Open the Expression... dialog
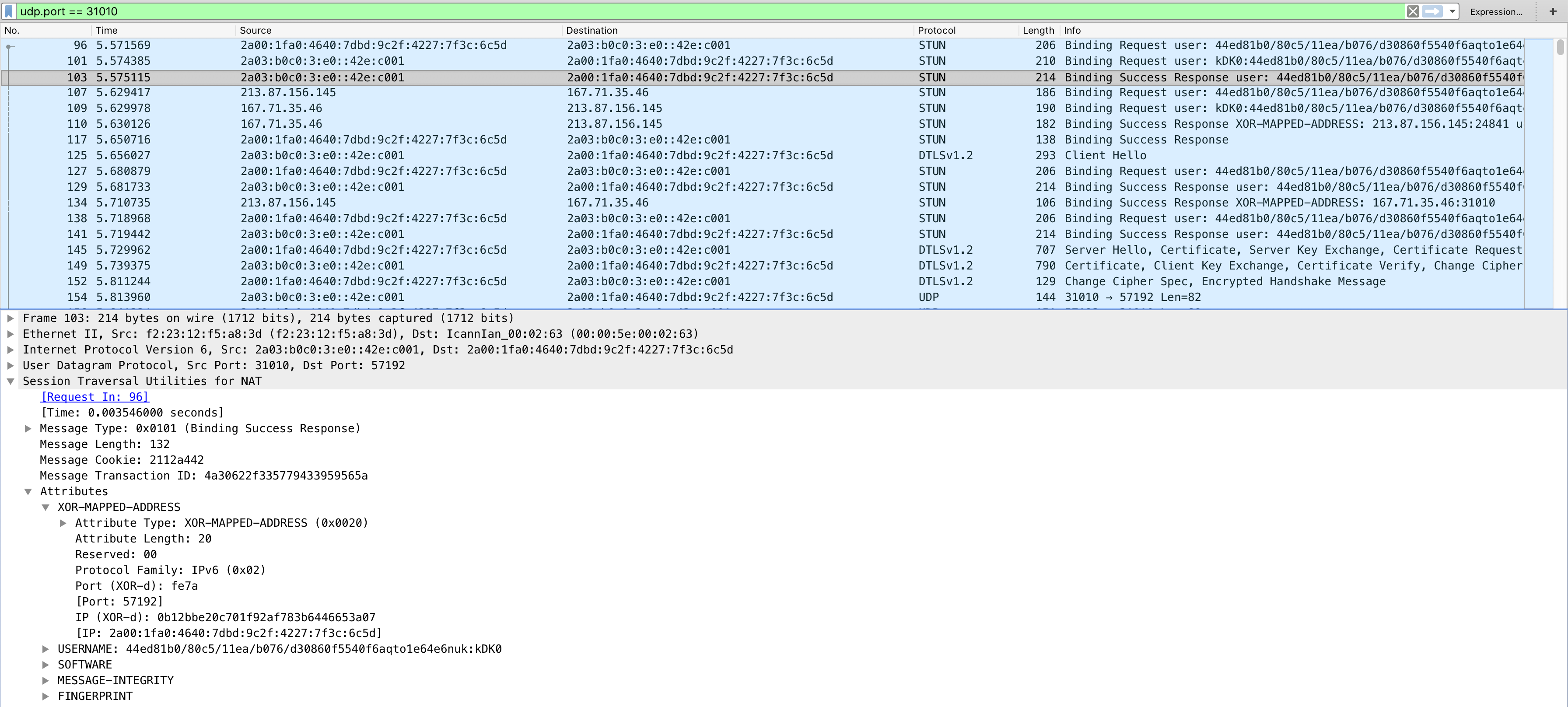Screen dimensions: 1568x707 pos(1495,11)
